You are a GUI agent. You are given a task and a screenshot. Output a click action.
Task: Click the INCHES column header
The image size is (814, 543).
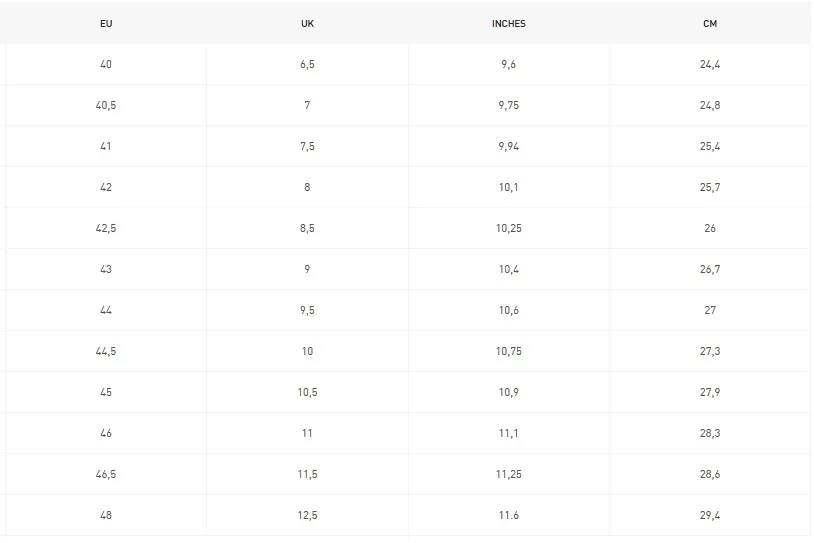pos(509,23)
